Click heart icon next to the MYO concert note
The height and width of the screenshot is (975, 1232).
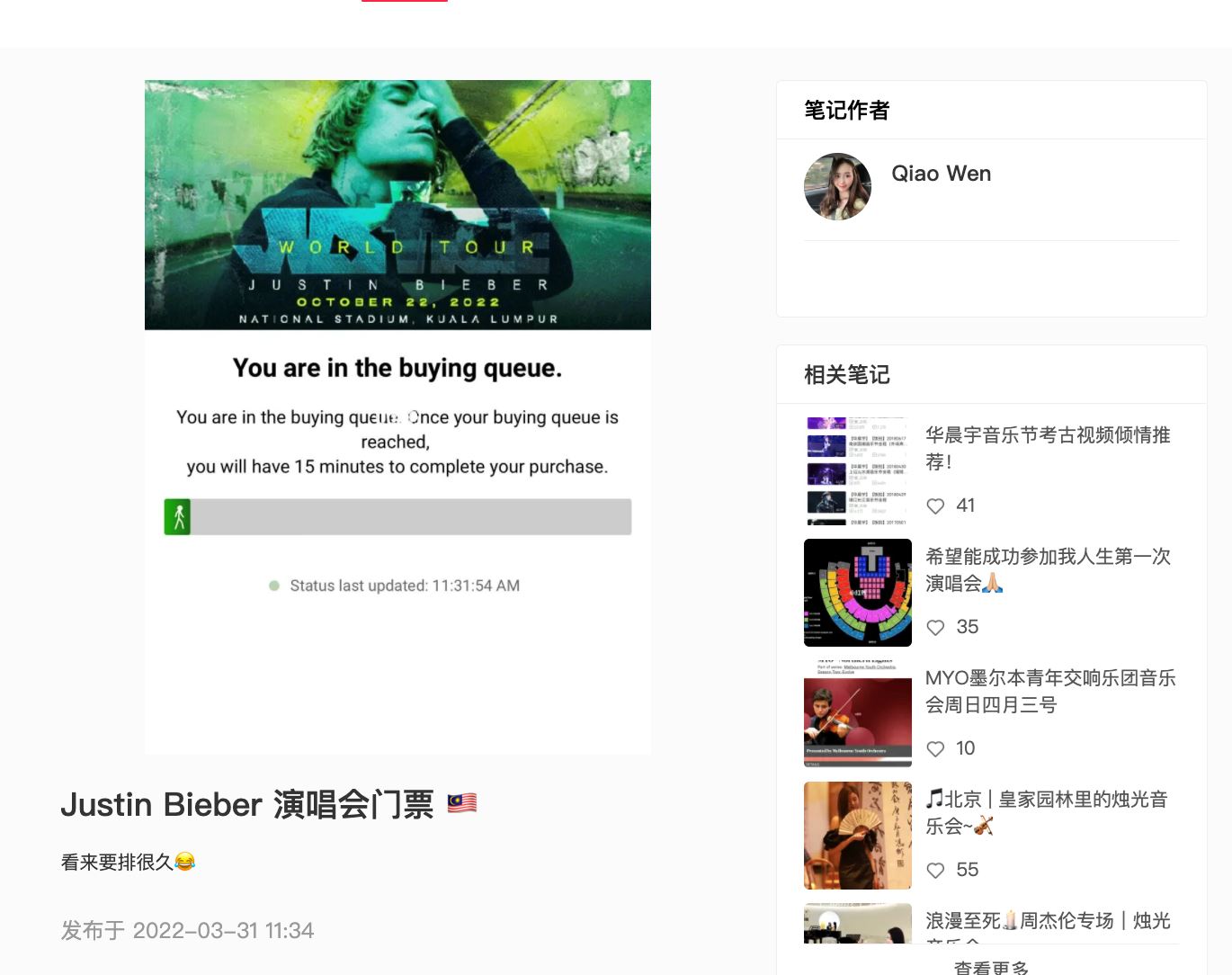click(935, 748)
